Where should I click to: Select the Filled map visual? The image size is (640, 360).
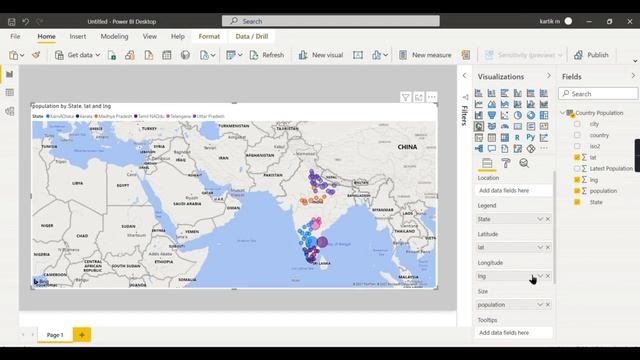coord(492,126)
